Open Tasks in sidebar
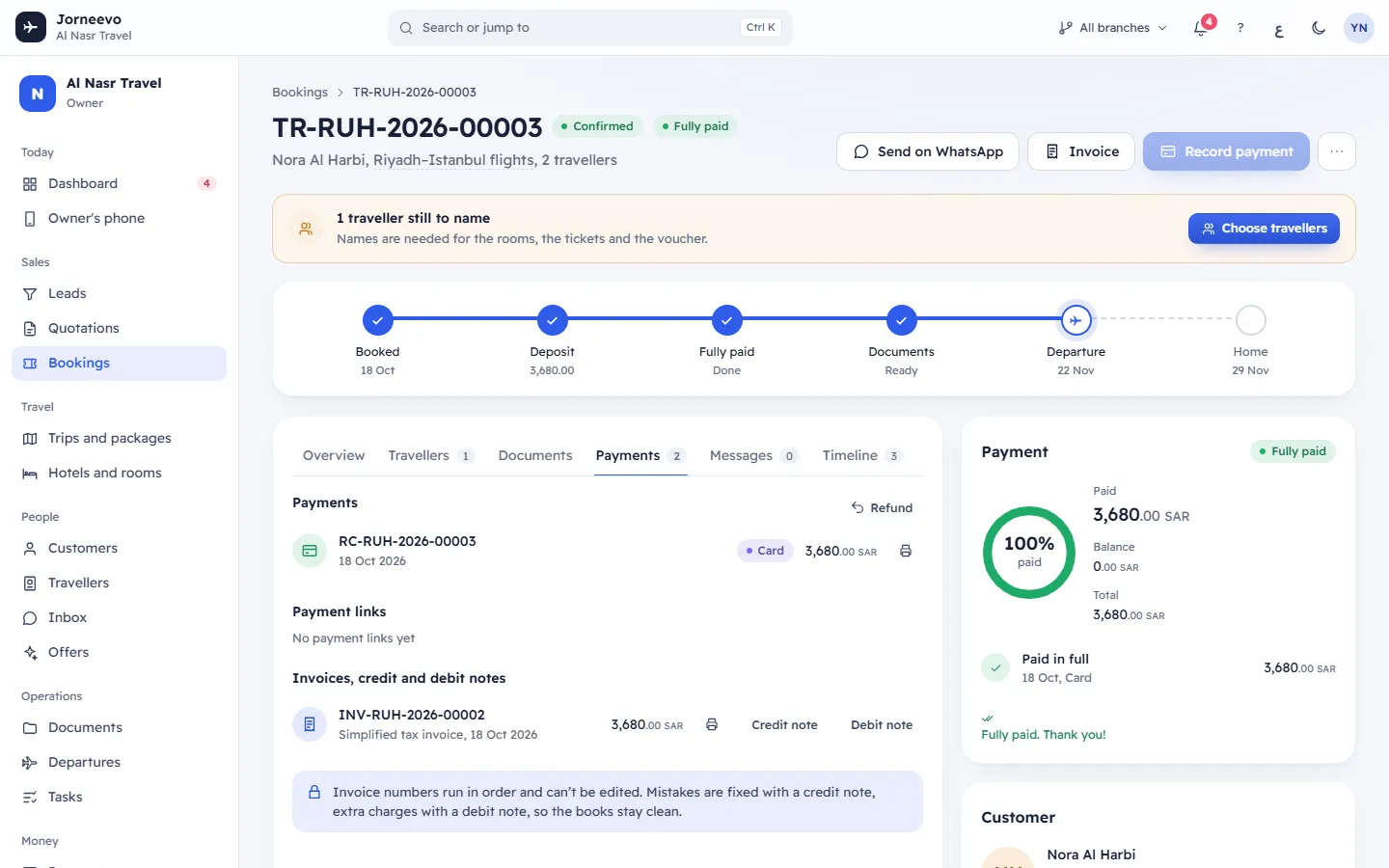This screenshot has height=868, width=1389. coord(119,797)
